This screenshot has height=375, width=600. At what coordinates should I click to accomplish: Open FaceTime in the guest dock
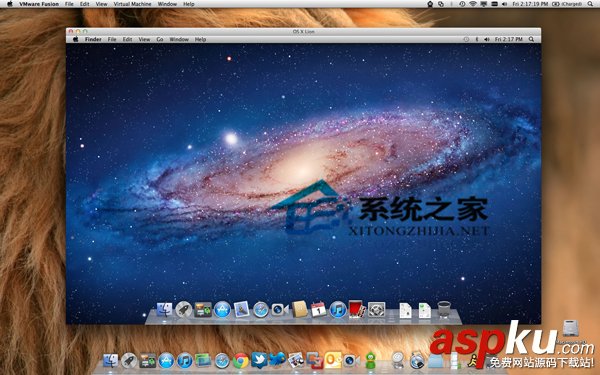(x=279, y=309)
